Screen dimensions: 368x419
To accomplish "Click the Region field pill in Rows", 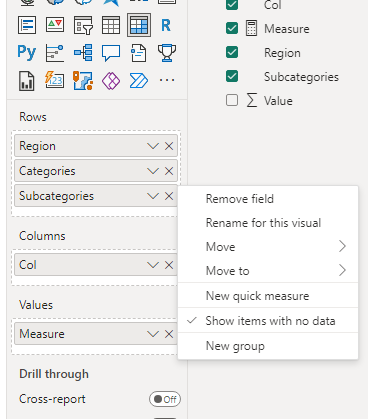I will [x=96, y=146].
